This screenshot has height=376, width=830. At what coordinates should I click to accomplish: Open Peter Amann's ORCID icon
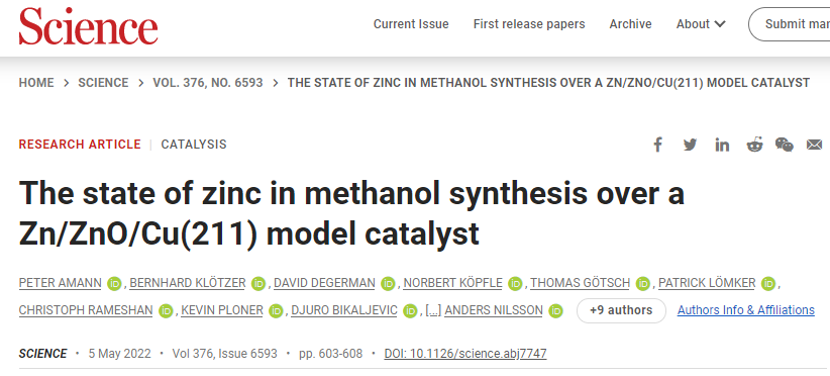tap(114, 284)
